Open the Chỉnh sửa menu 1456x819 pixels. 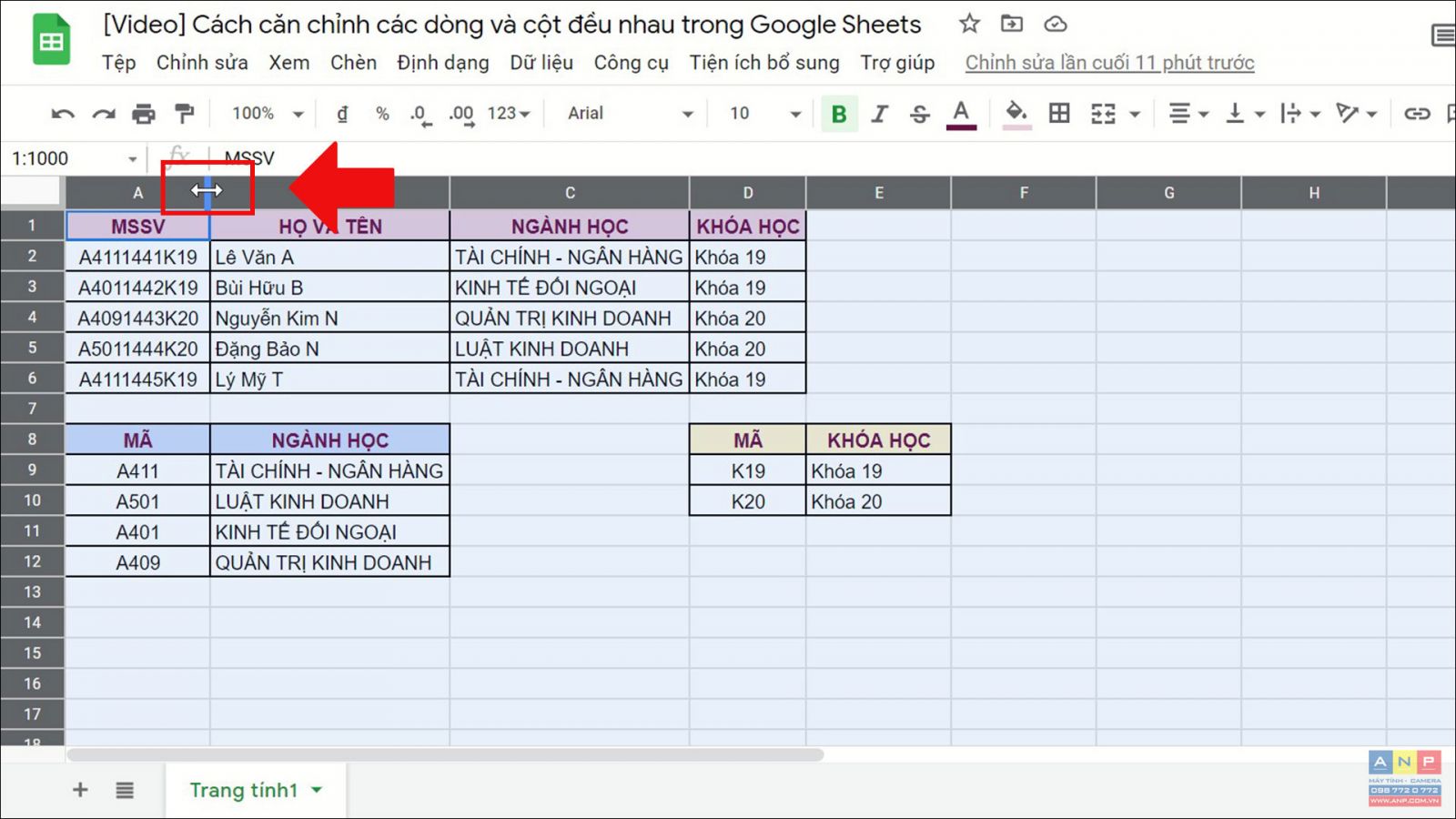[202, 63]
